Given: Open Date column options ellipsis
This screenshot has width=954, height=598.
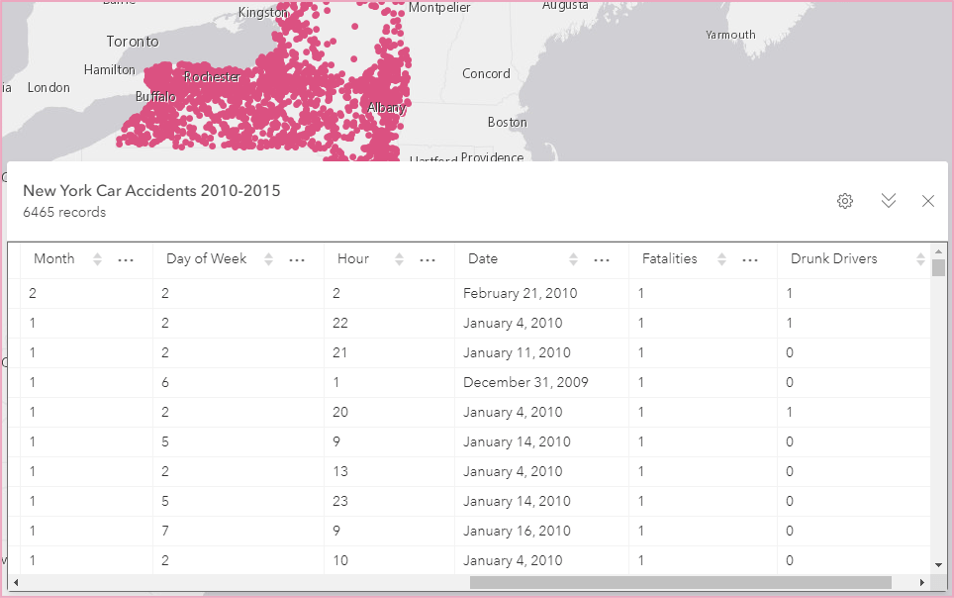Looking at the screenshot, I should coord(602,259).
